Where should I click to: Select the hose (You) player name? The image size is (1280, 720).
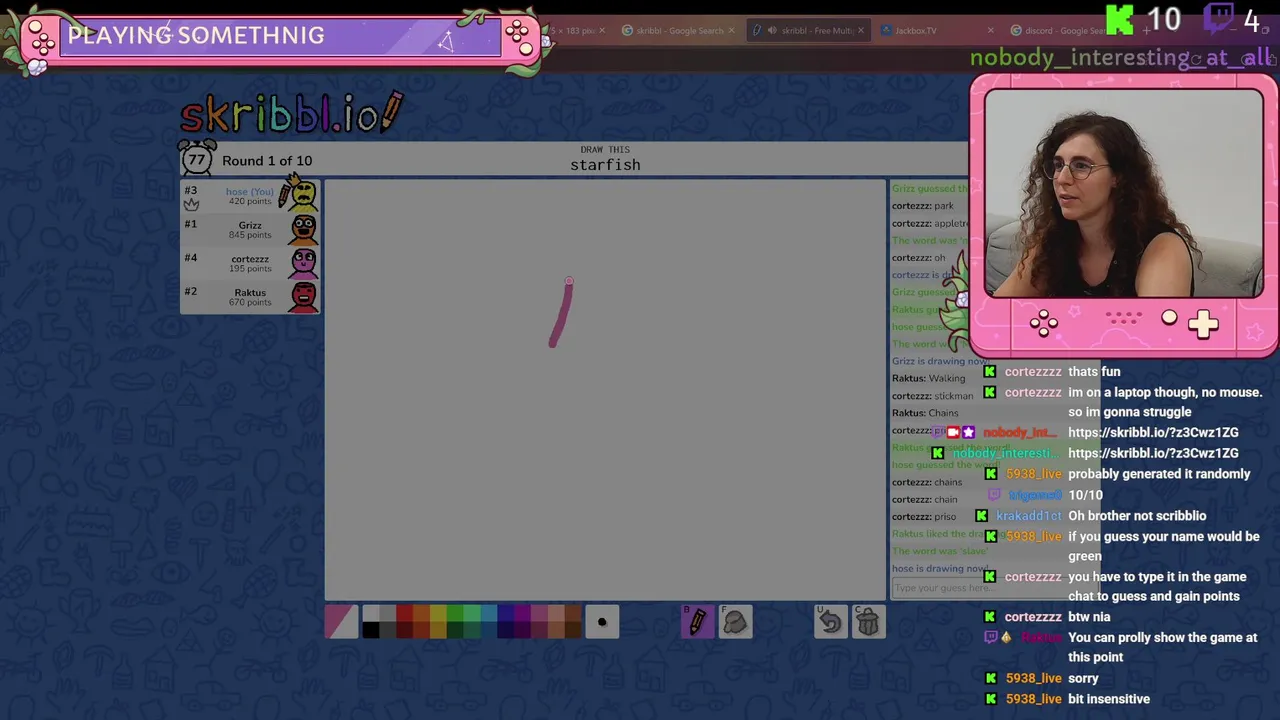pos(249,191)
